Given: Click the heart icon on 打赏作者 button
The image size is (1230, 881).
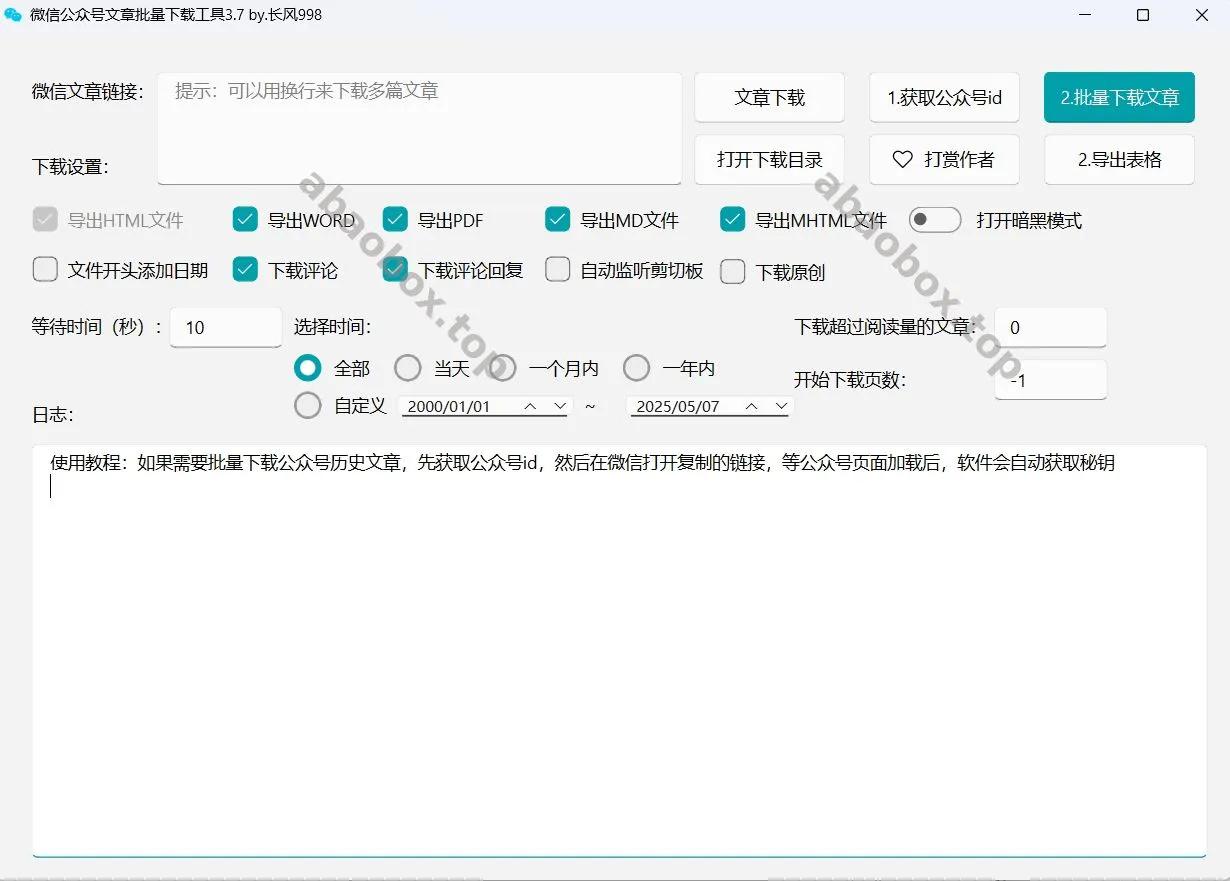Looking at the screenshot, I should (903, 160).
